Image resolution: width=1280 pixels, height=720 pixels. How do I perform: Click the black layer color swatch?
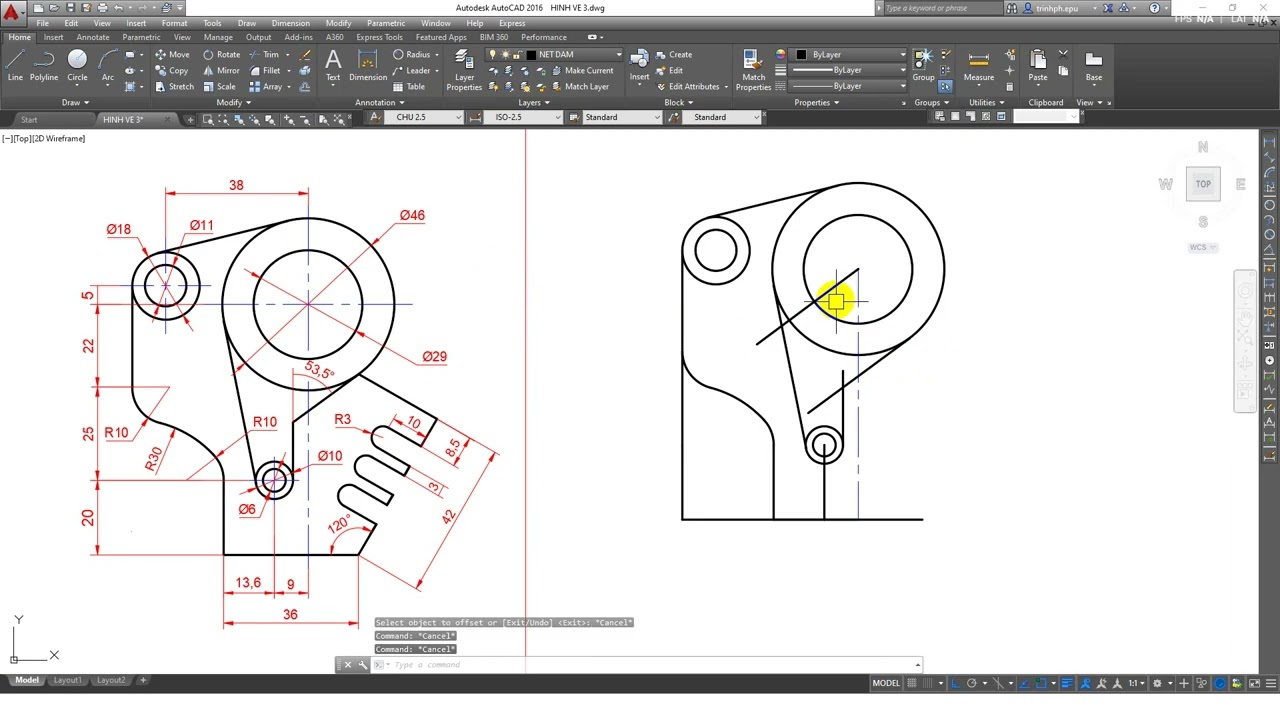(531, 55)
